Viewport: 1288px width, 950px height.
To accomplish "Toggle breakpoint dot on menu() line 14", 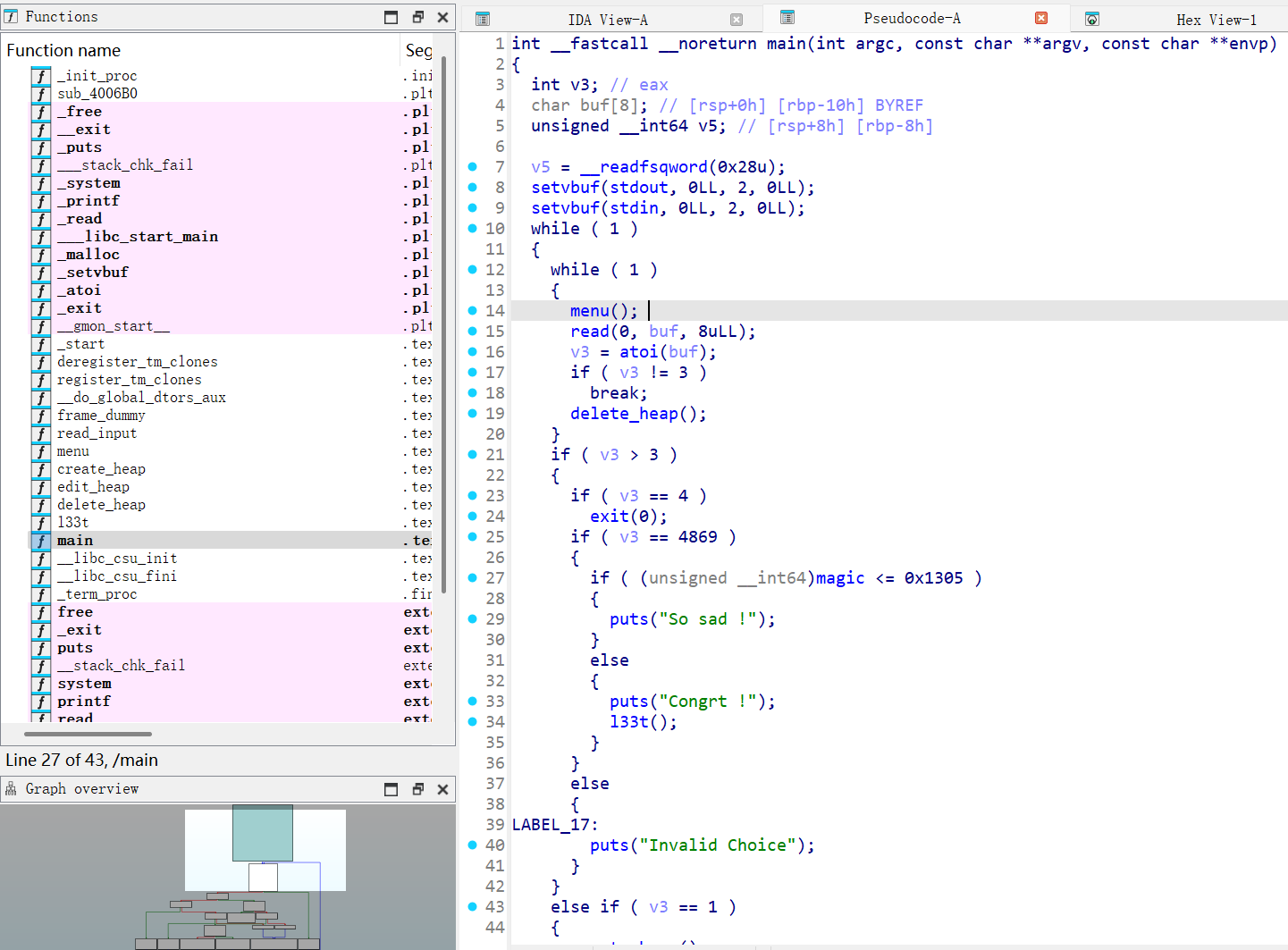I will point(473,310).
